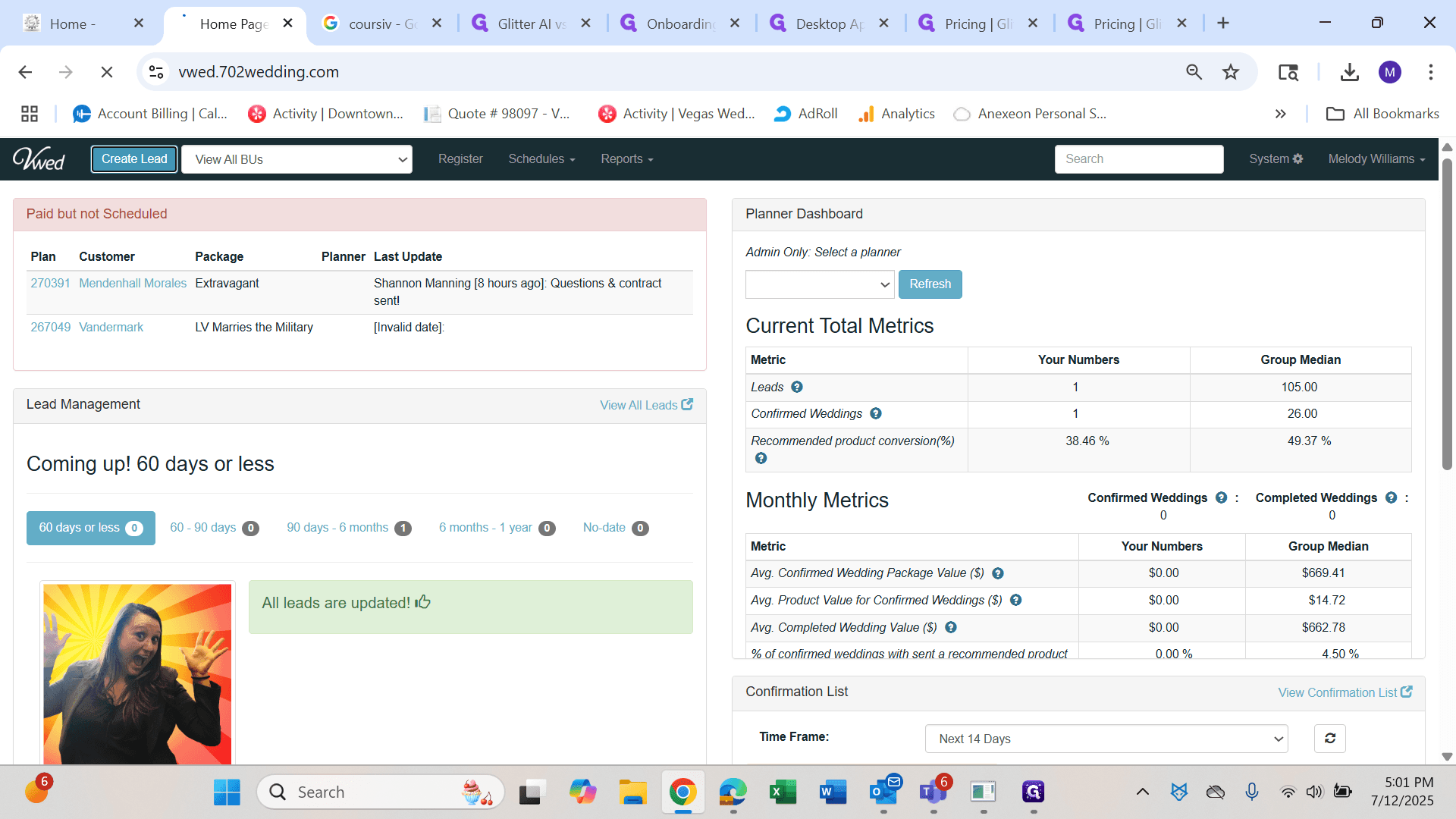Open the System settings menu
The height and width of the screenshot is (819, 1456).
coord(1276,158)
